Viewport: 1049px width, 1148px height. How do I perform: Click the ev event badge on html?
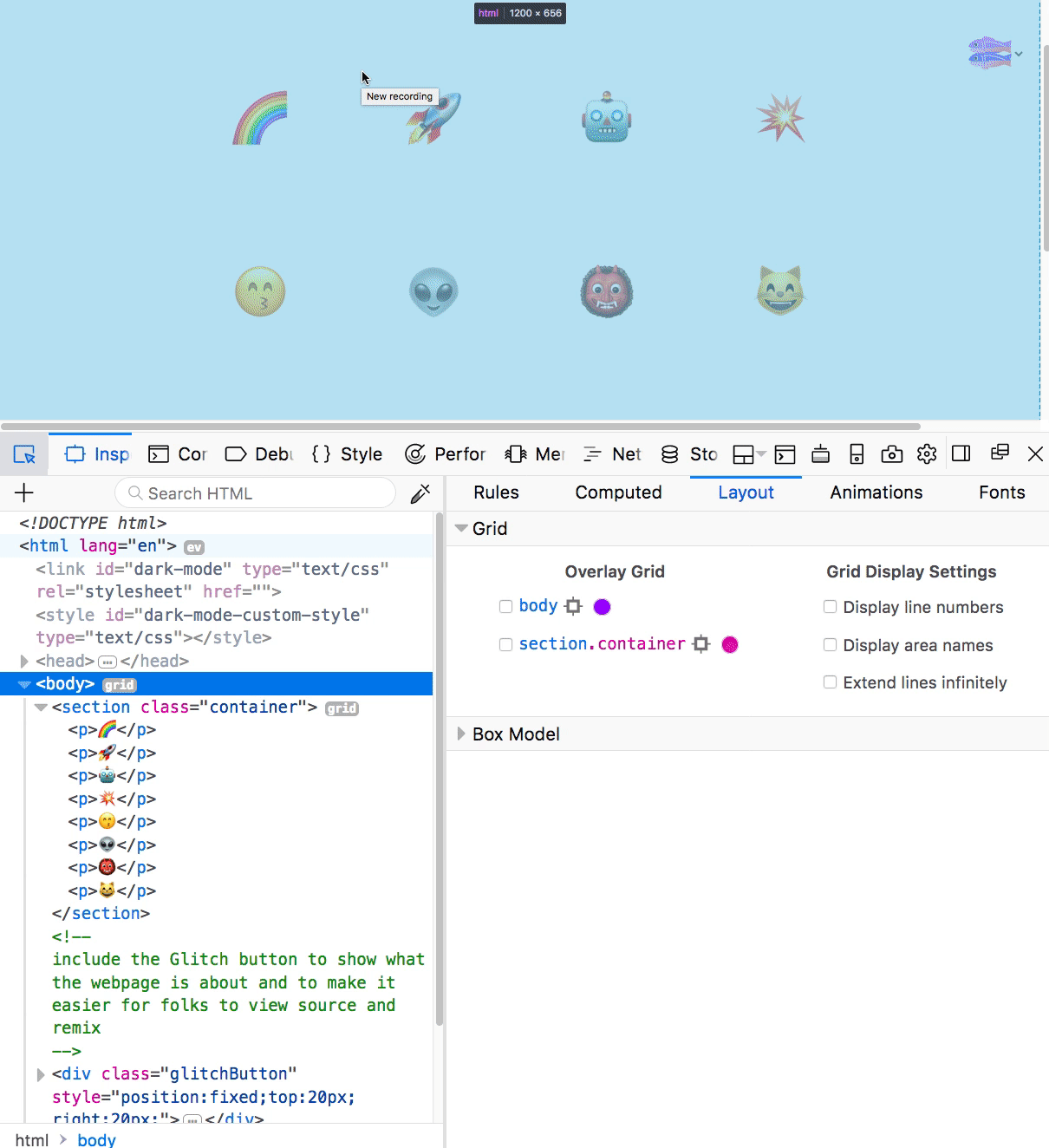pyautogui.click(x=194, y=547)
